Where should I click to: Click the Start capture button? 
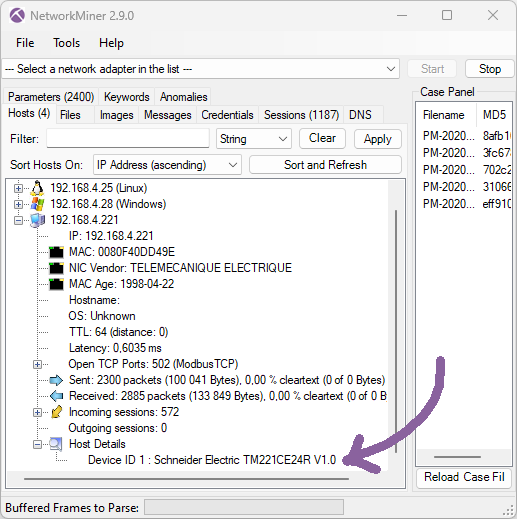pos(432,69)
